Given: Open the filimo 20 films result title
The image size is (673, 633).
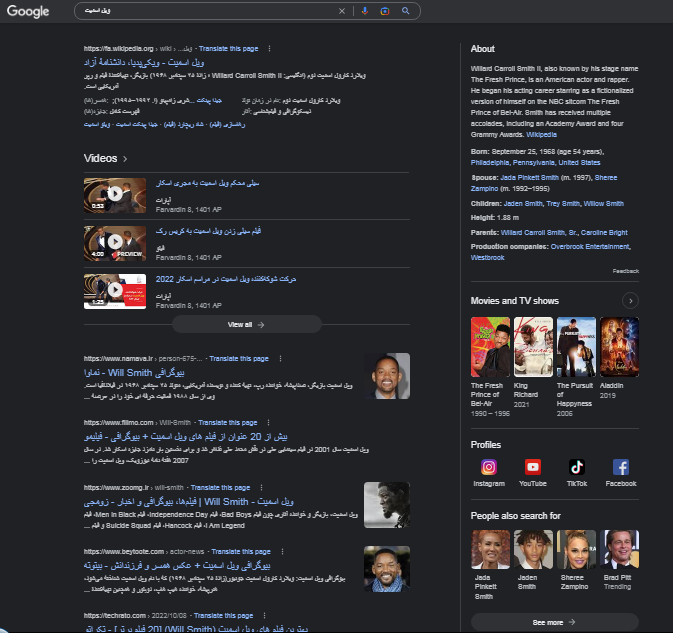Looking at the screenshot, I should point(186,436).
